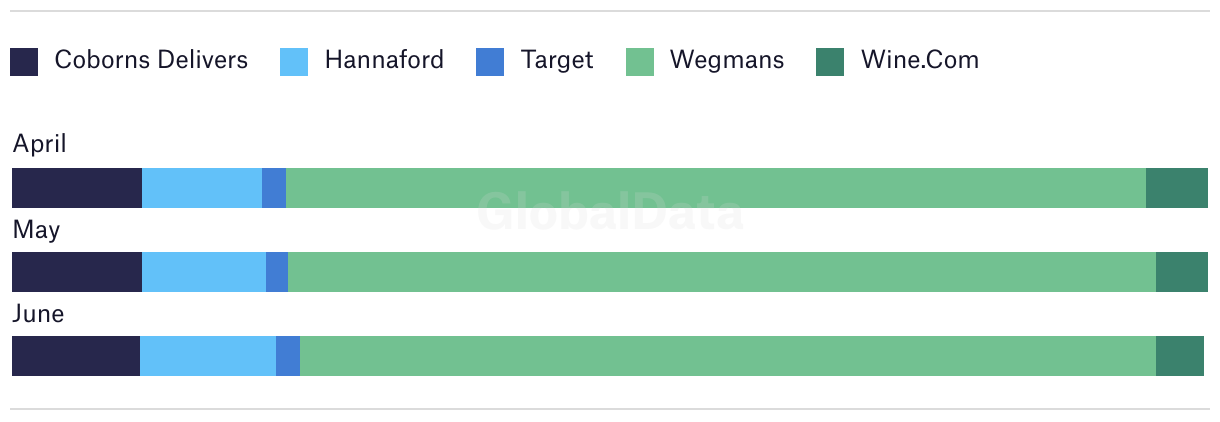1220x422 pixels.
Task: Select the April Hannaford bar segment
Action: click(x=202, y=188)
